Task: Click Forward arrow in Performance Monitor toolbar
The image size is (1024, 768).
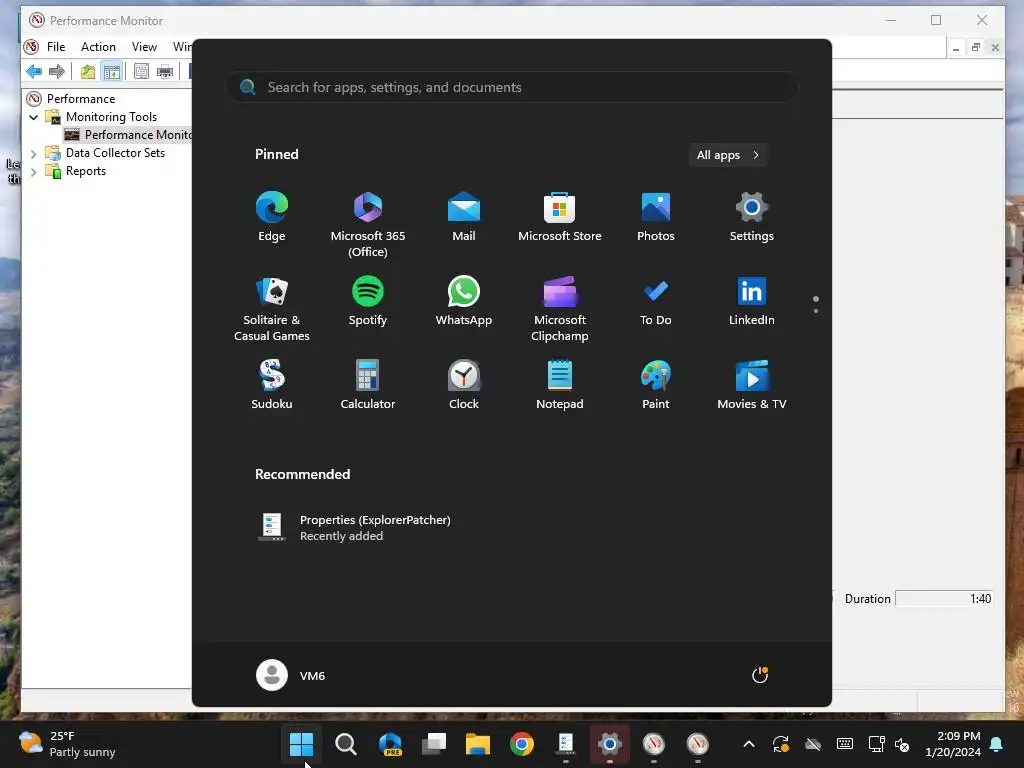Action: (57, 71)
